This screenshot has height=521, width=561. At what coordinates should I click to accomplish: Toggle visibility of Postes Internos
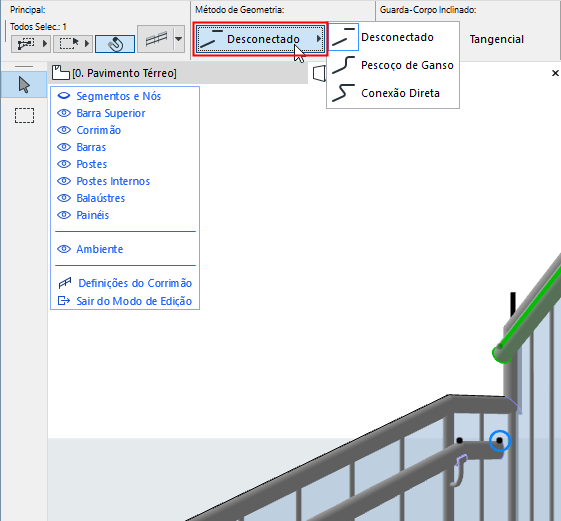click(64, 181)
